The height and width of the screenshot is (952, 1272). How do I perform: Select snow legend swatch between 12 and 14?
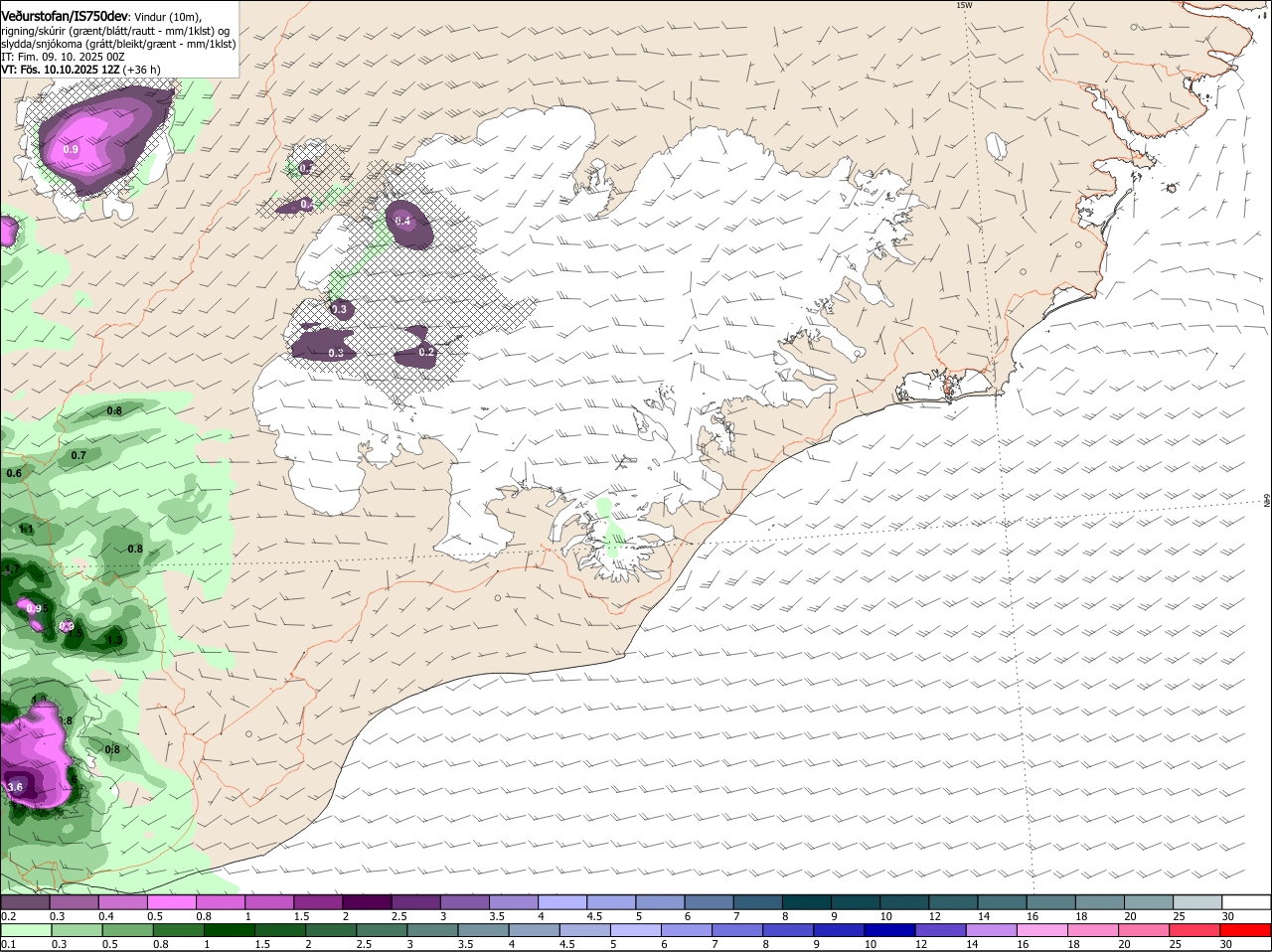(x=954, y=902)
